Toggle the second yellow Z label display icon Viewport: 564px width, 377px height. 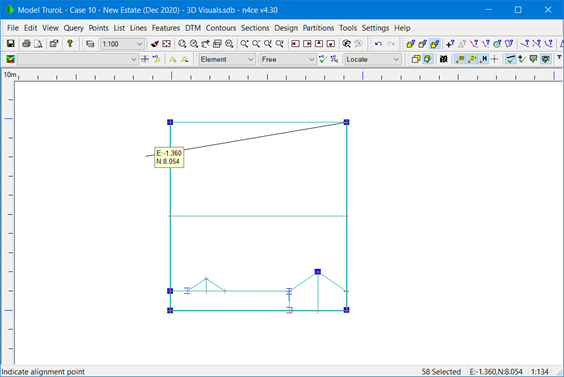pos(472,59)
